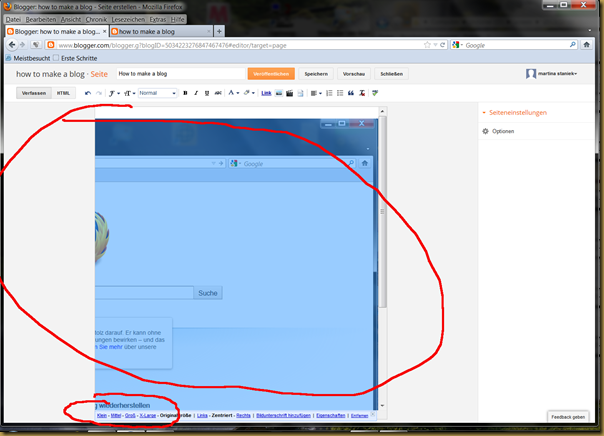Viewport: 604px width, 436px height.
Task: Click the Veröffentlichen publish button
Action: [271, 74]
